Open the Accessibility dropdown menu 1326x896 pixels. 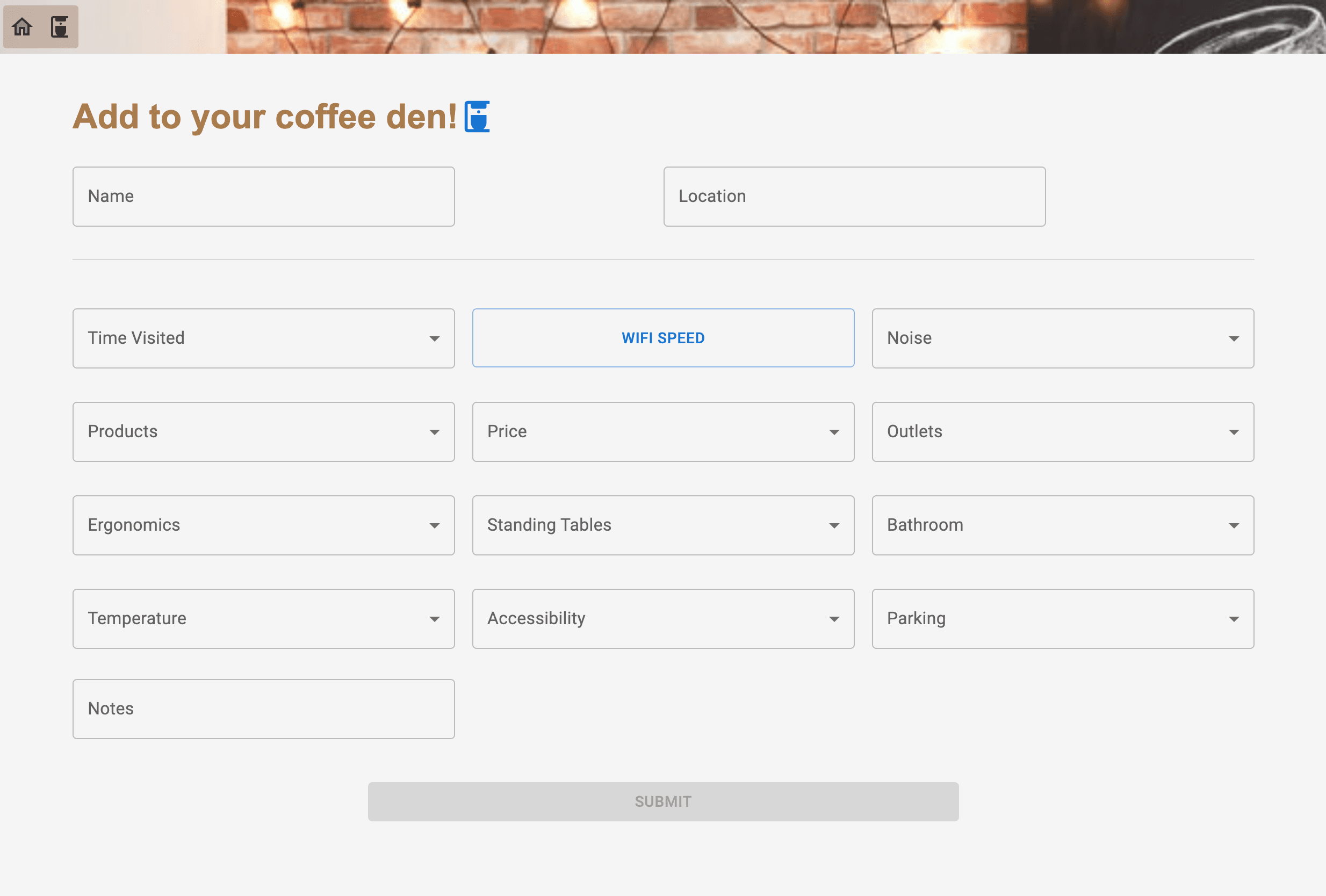point(663,618)
